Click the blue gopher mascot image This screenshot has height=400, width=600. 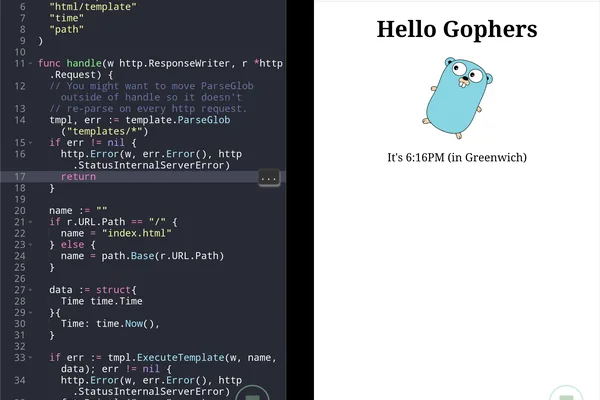(457, 98)
